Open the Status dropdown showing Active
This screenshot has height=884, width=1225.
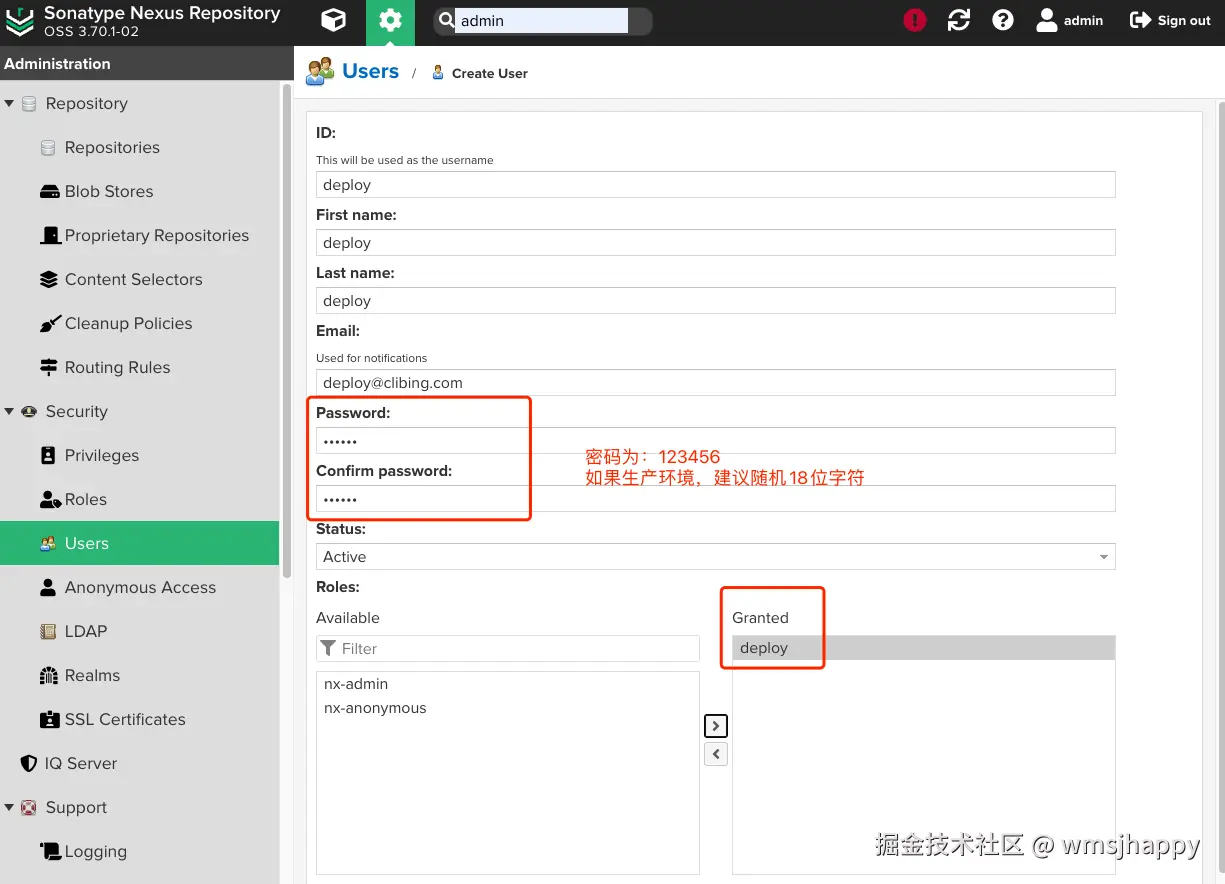point(715,557)
